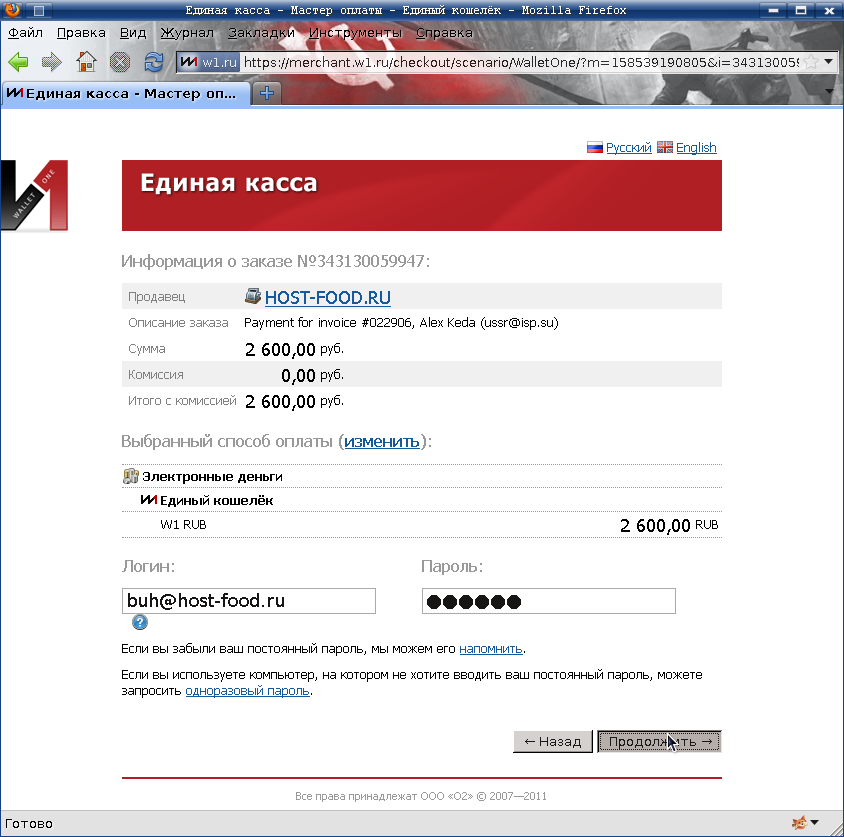Open the Файл menu

[25, 33]
